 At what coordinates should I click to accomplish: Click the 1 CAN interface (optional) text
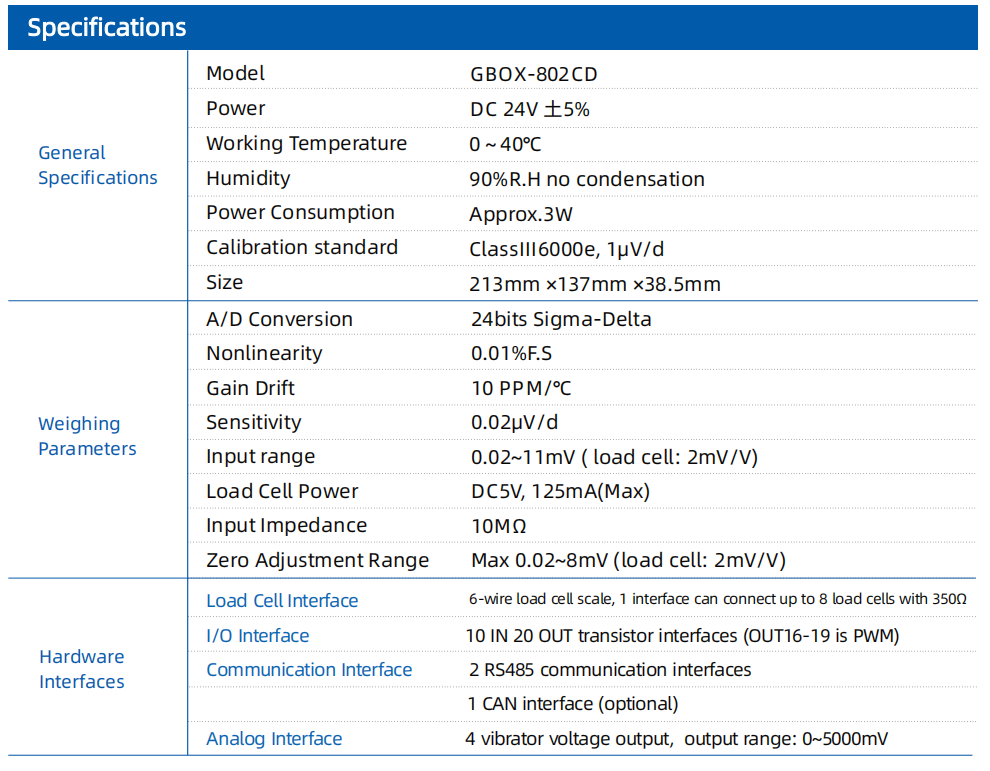573,704
